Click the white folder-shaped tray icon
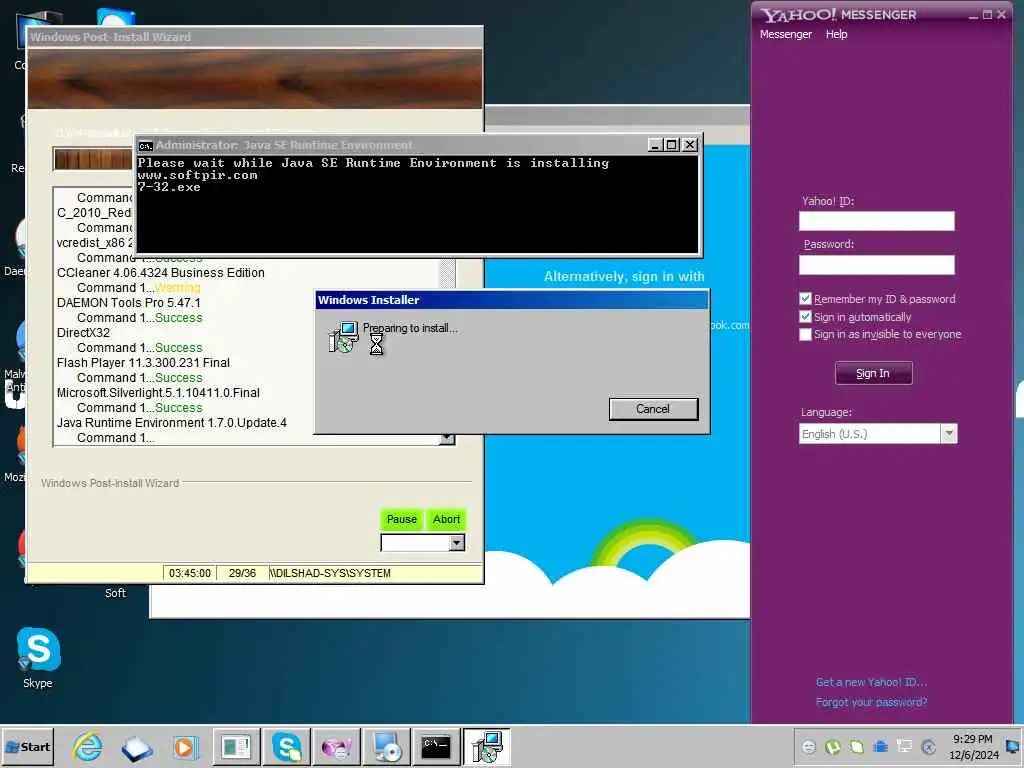The width and height of the screenshot is (1024, 768). 857,746
